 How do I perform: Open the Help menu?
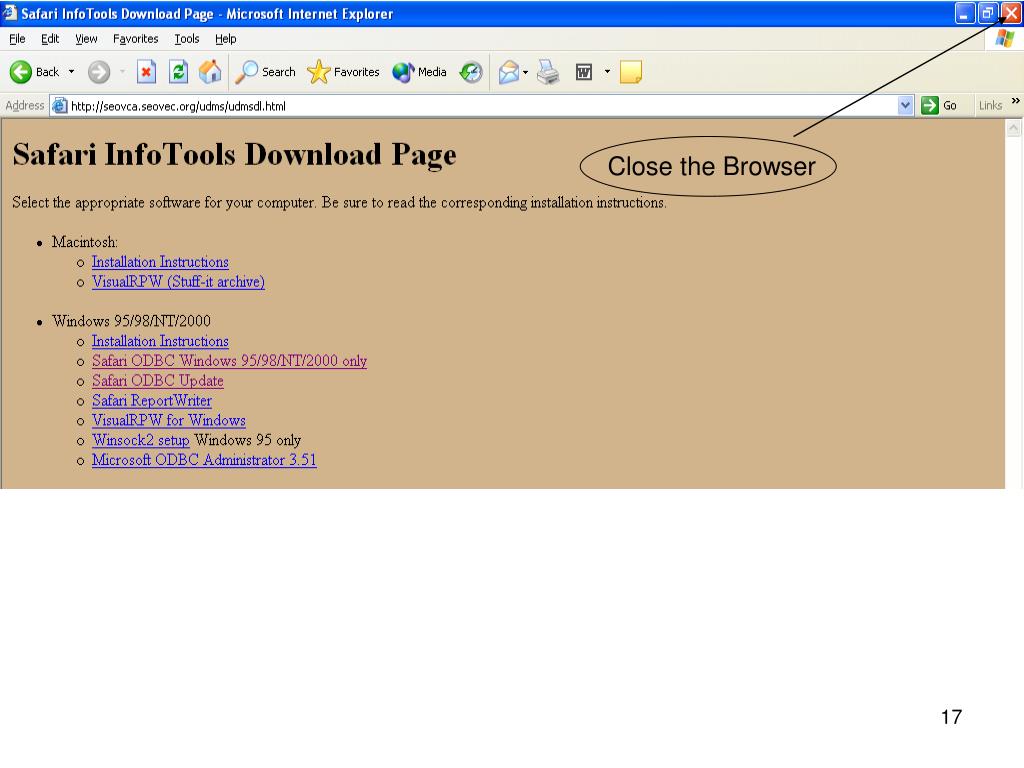(225, 39)
